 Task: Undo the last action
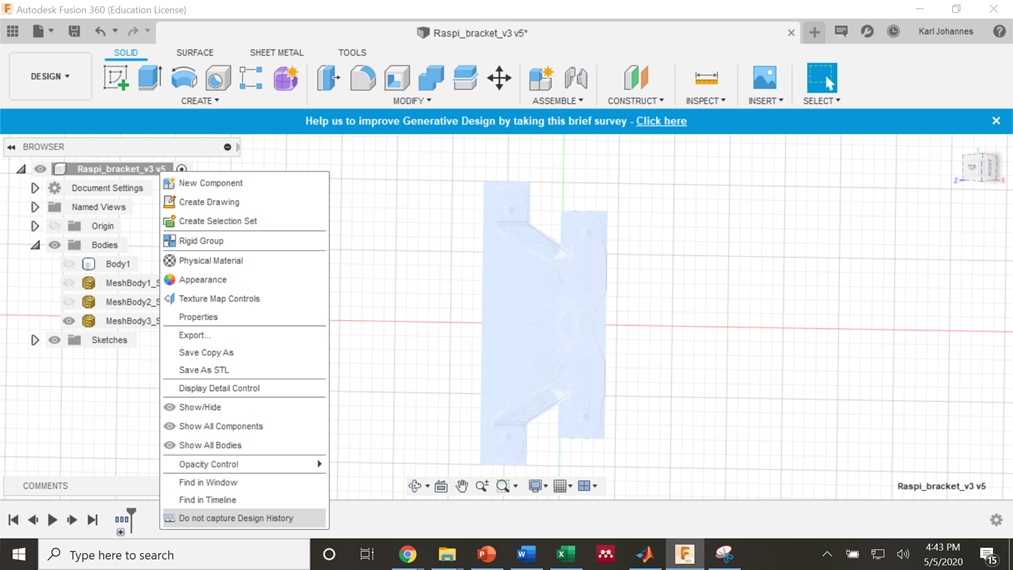click(x=100, y=31)
